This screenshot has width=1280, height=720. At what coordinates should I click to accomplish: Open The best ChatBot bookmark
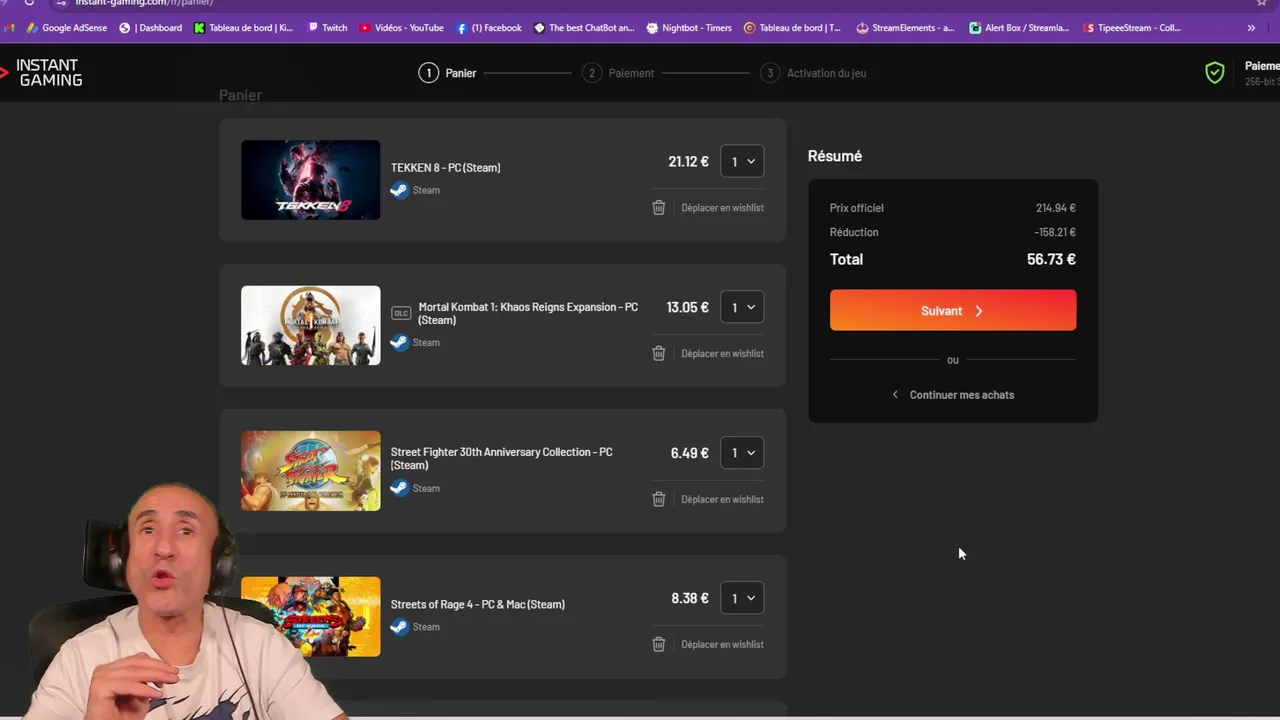coord(584,28)
